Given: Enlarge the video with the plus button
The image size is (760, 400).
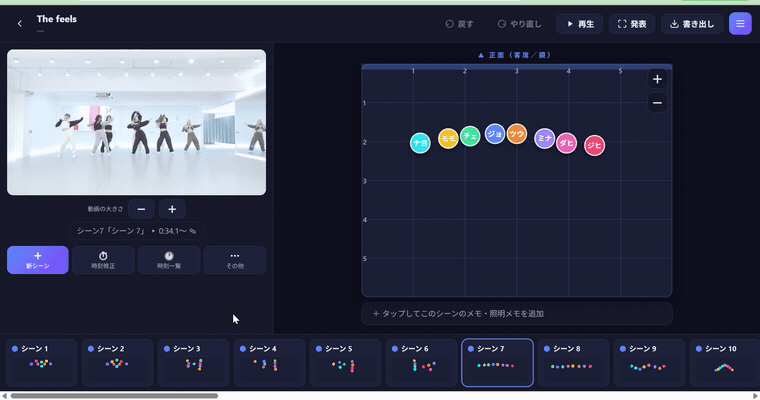Looking at the screenshot, I should pyautogui.click(x=172, y=209).
